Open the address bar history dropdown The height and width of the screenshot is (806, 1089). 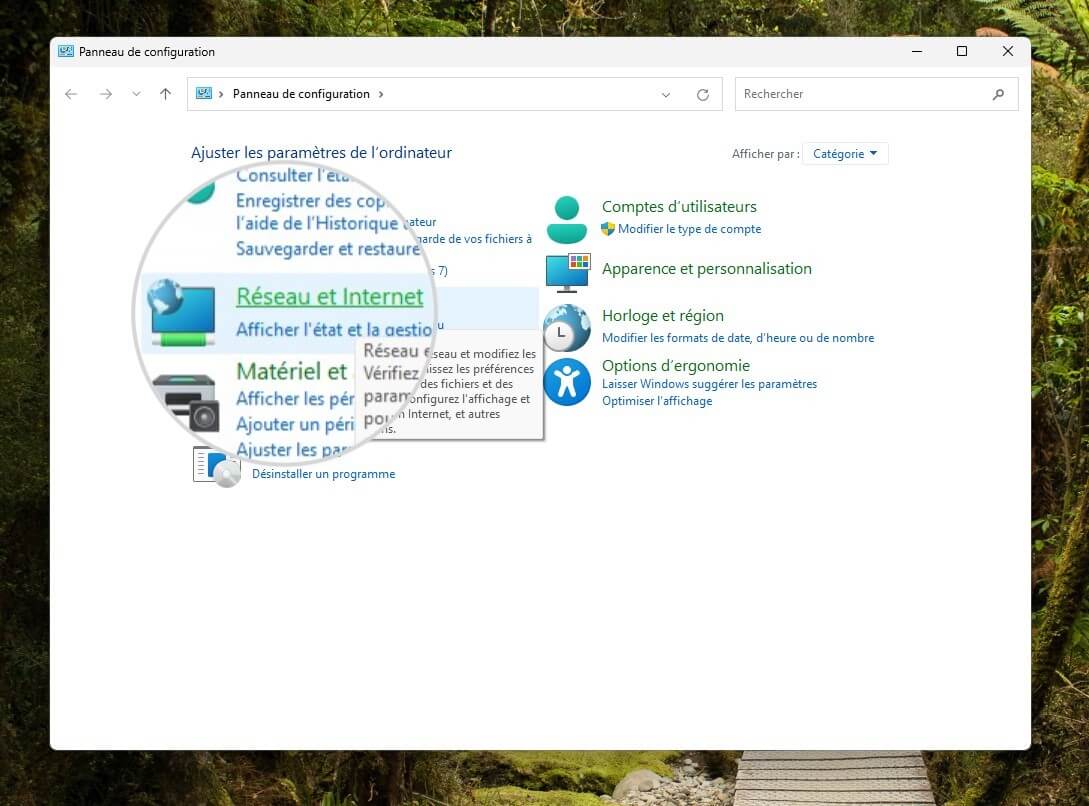pos(665,94)
